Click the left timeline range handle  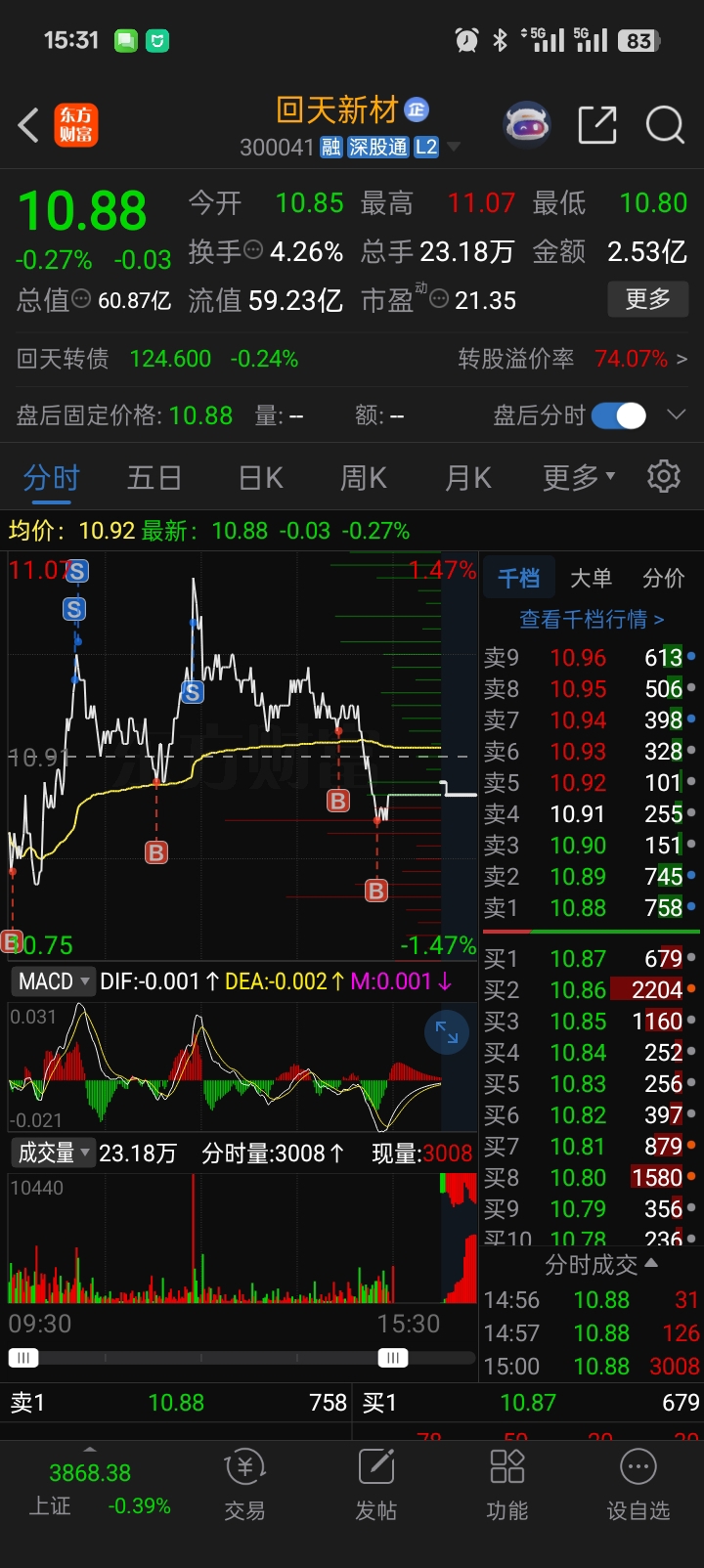(23, 1358)
